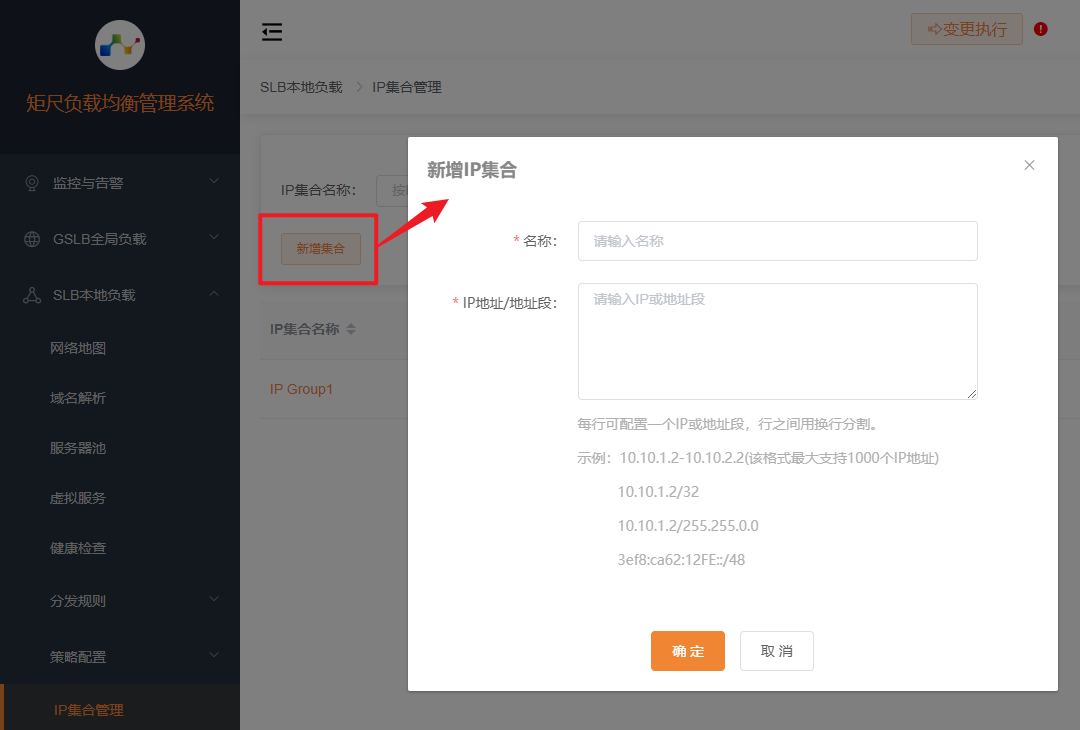Click the 矩尺负载均衡管理系统 logo icon
Image resolution: width=1080 pixels, height=730 pixels.
point(120,45)
